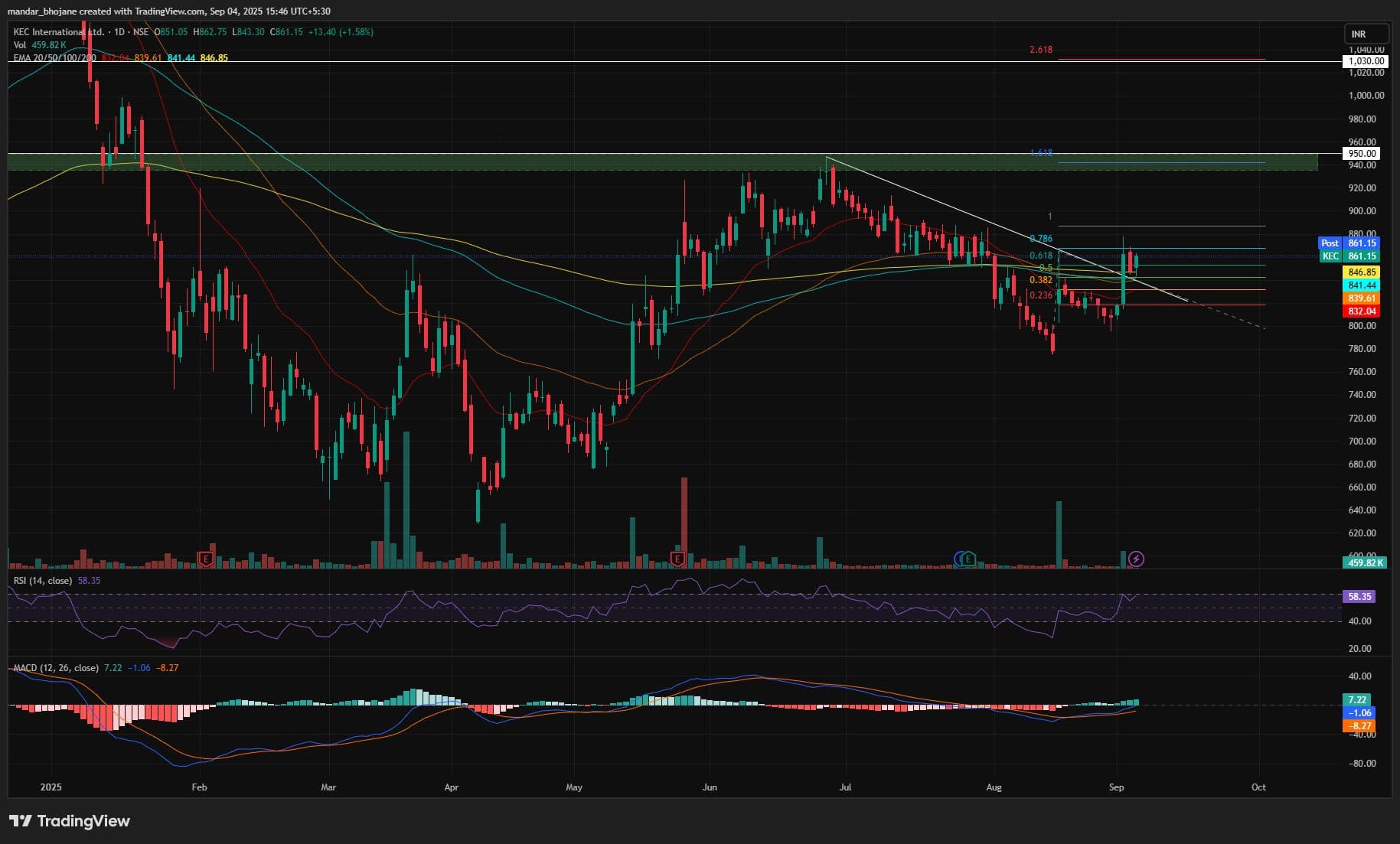Click the red 832.04 EMA price label
Viewport: 1400px width, 844px height.
click(1362, 311)
